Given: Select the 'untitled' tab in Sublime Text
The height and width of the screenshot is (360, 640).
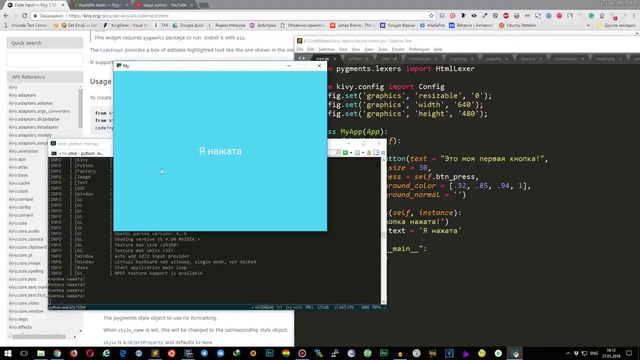Looking at the screenshot, I should click(354, 59).
